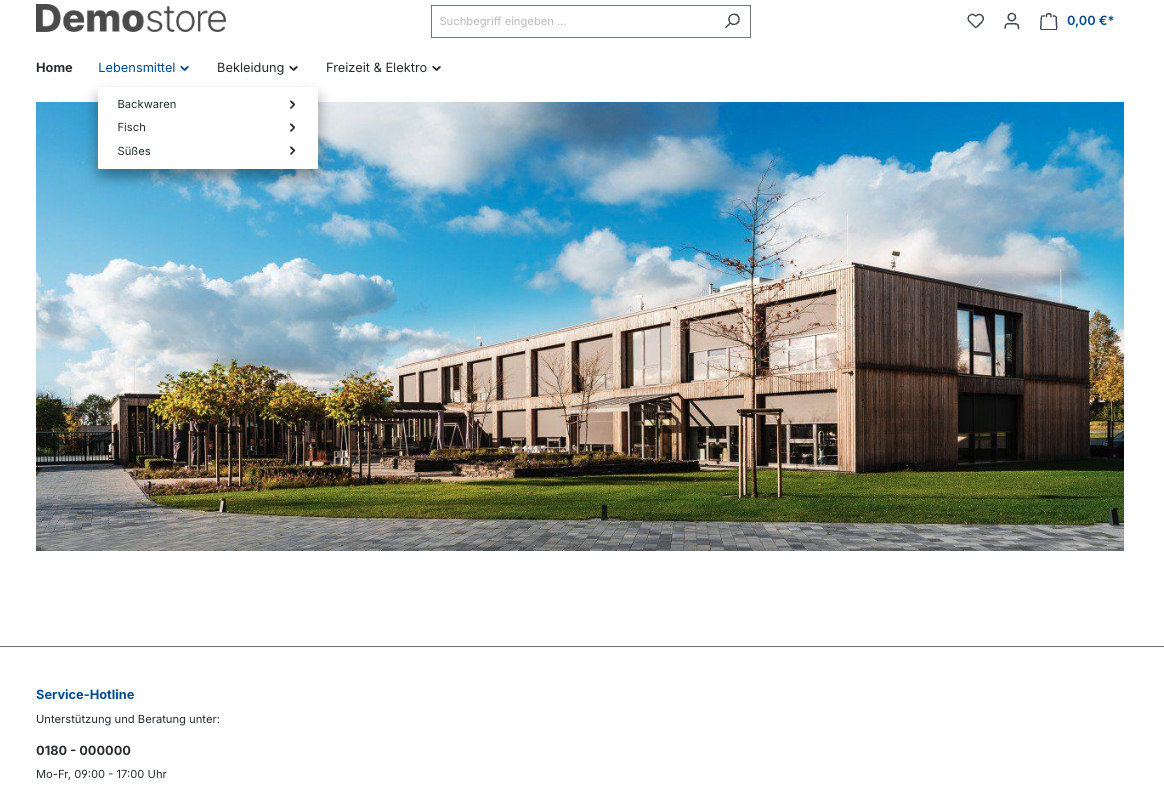Expand the arrow next to Süßes

(x=292, y=151)
